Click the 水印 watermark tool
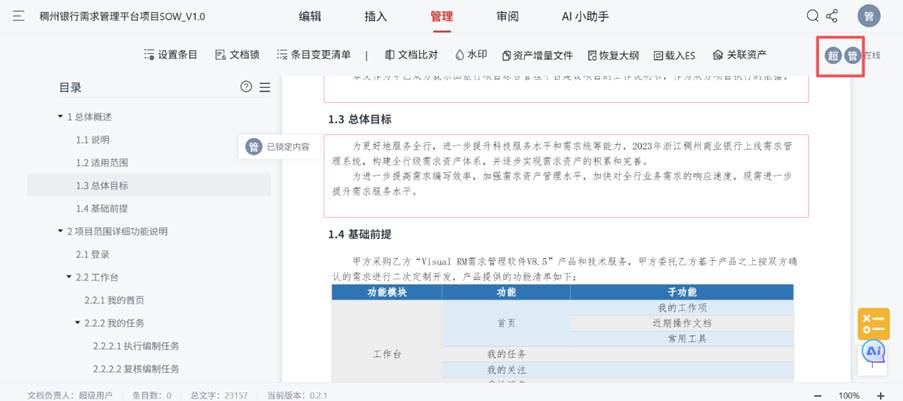This screenshot has height=401, width=903. tap(471, 55)
